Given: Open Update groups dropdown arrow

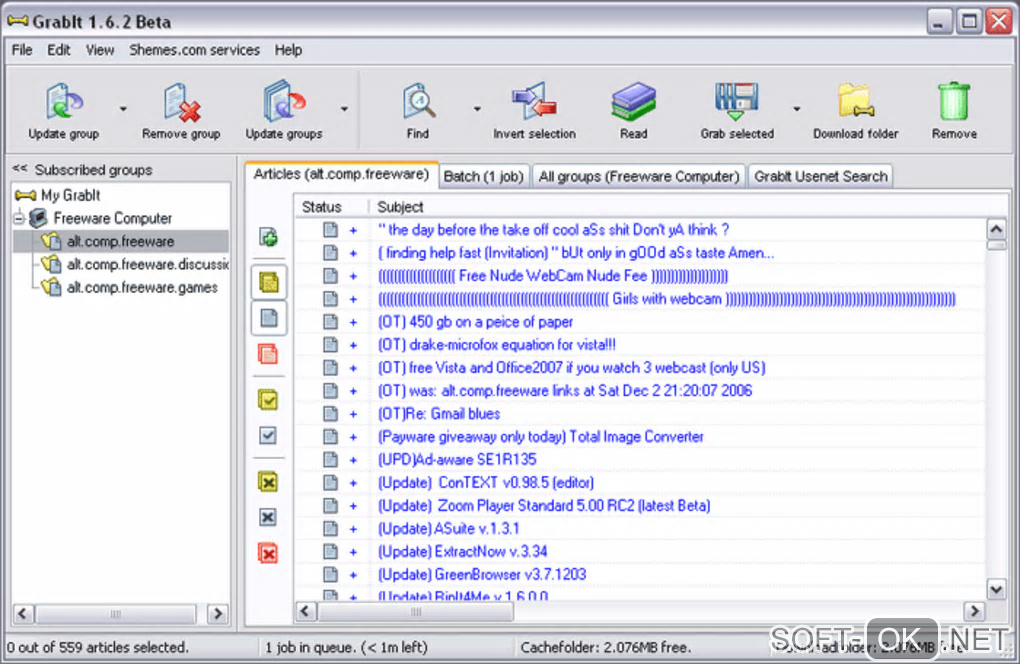Looking at the screenshot, I should (x=344, y=109).
